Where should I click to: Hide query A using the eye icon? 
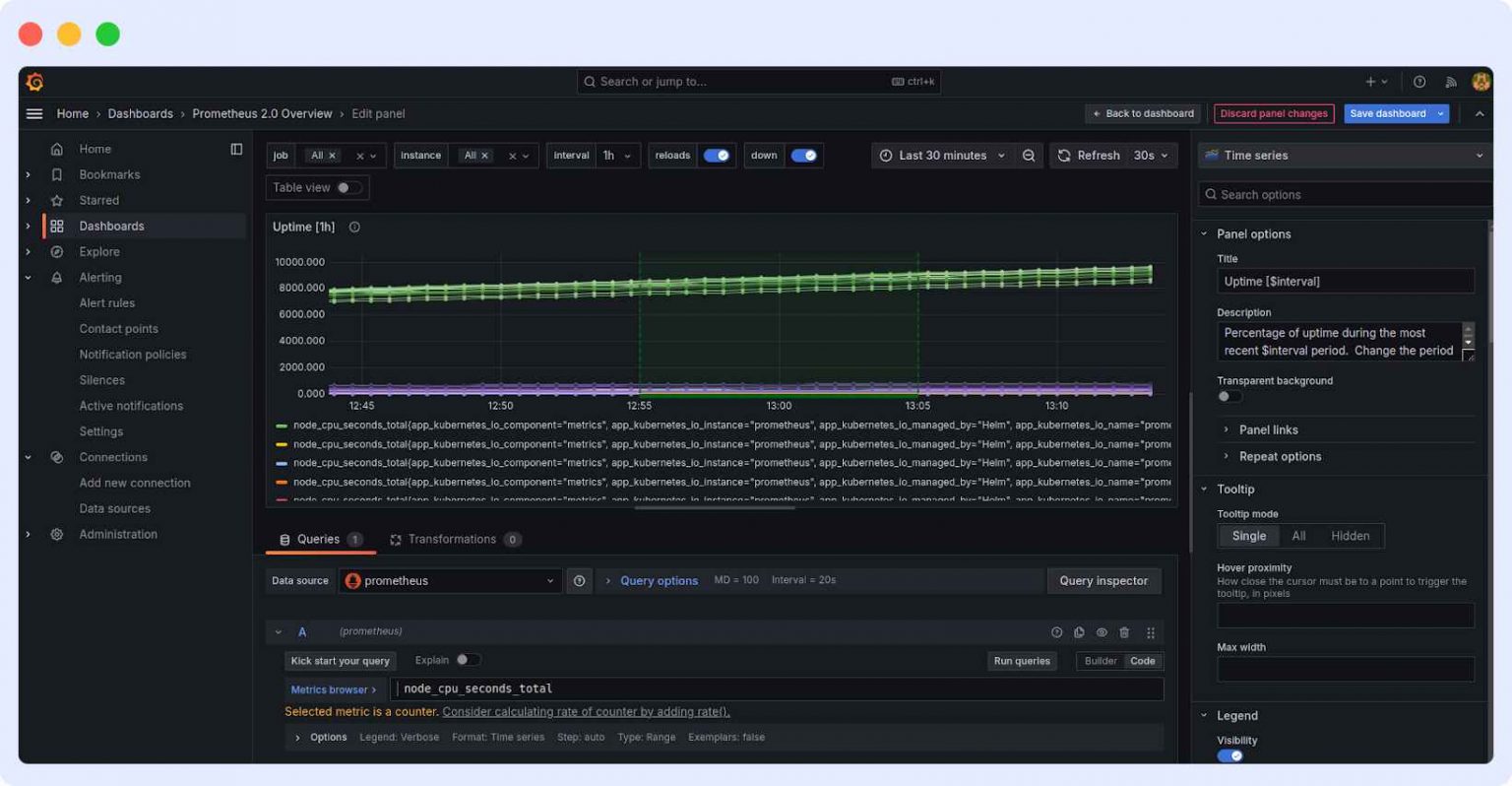click(x=1102, y=632)
